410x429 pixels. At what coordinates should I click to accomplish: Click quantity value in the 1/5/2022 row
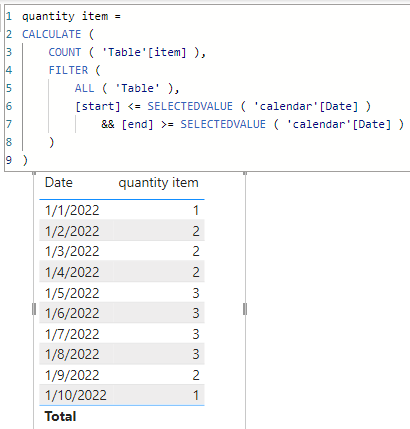196,293
